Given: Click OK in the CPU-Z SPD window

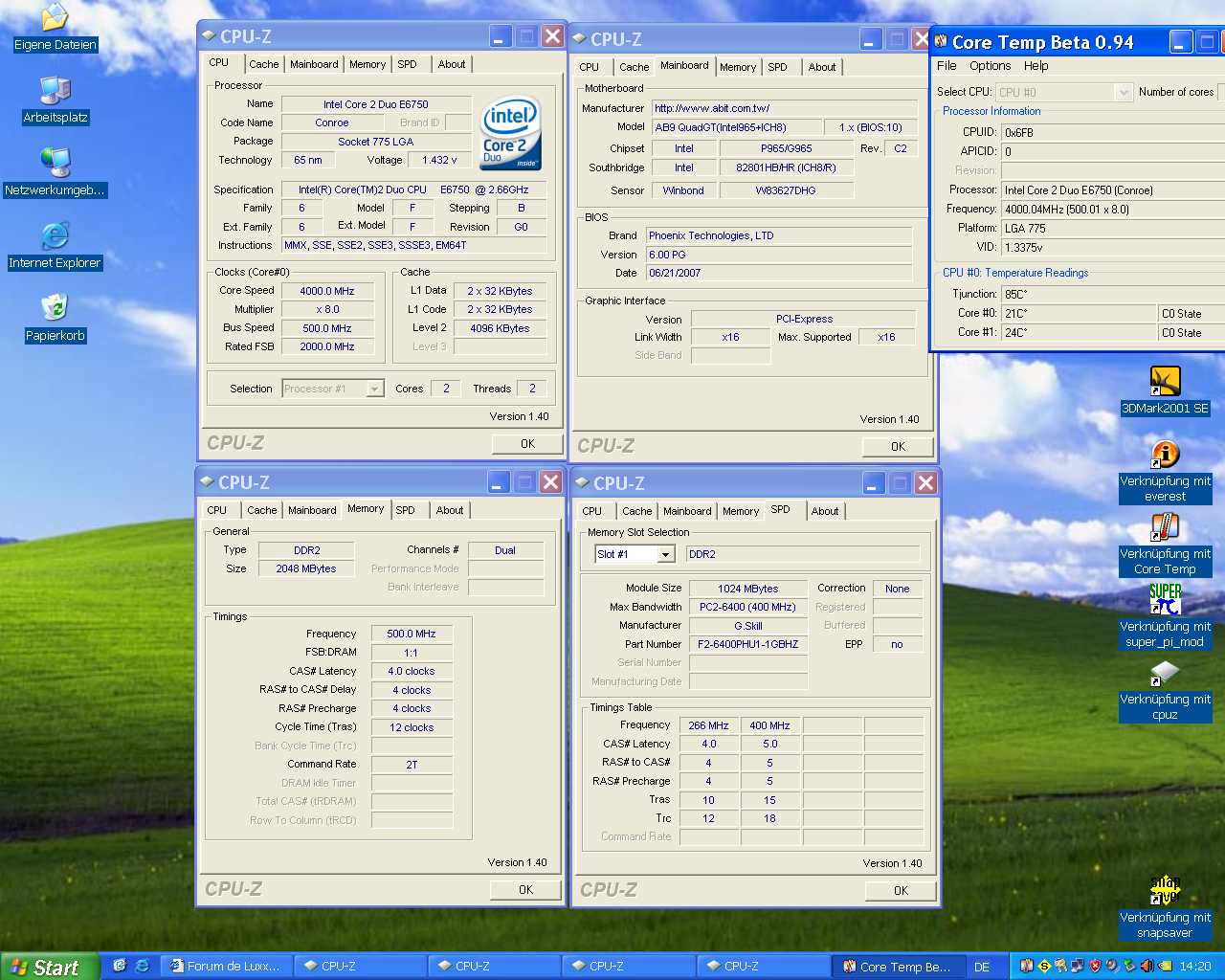Looking at the screenshot, I should point(901,890).
